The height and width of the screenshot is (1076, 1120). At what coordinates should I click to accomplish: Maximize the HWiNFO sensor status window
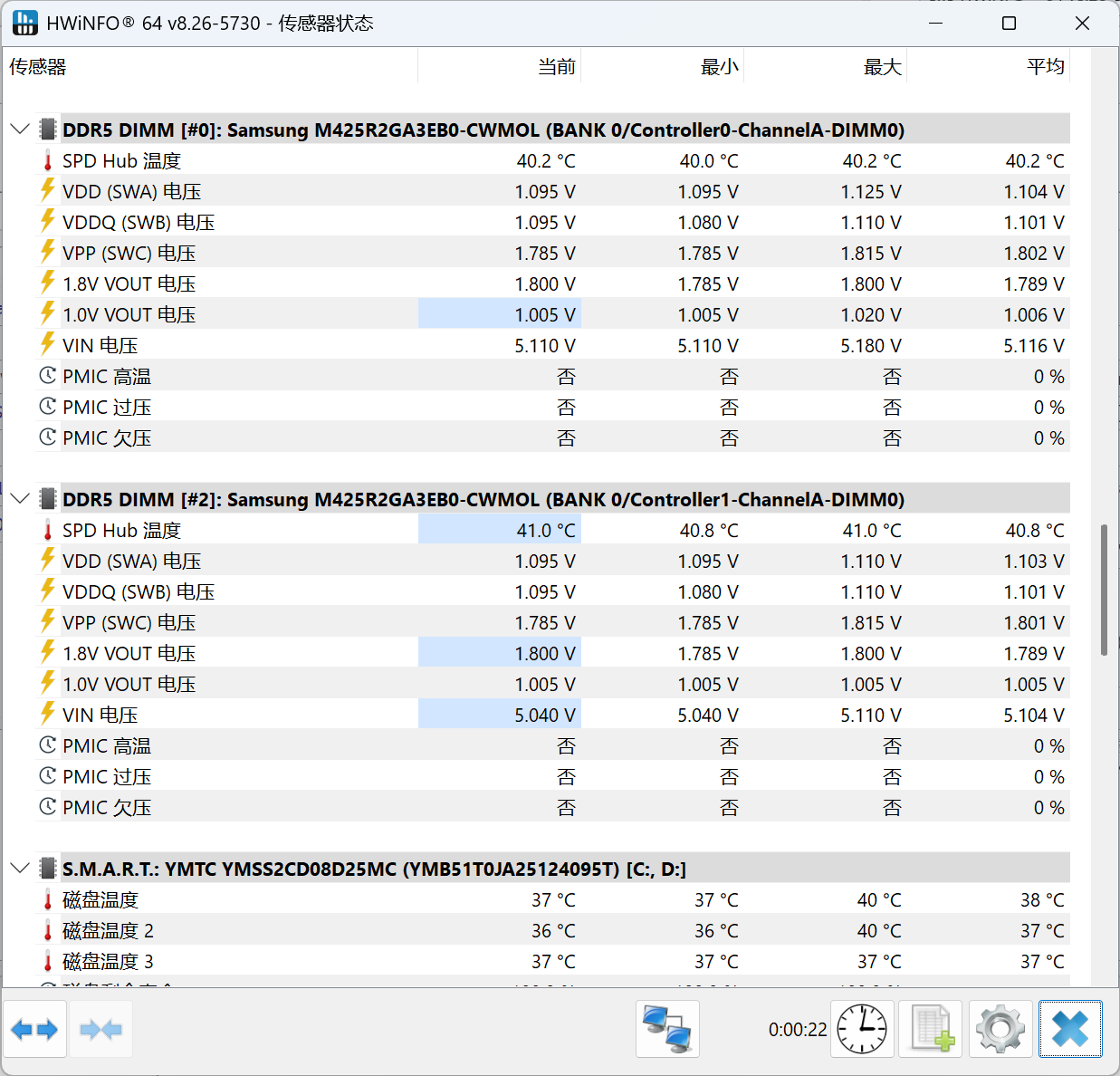1010,23
